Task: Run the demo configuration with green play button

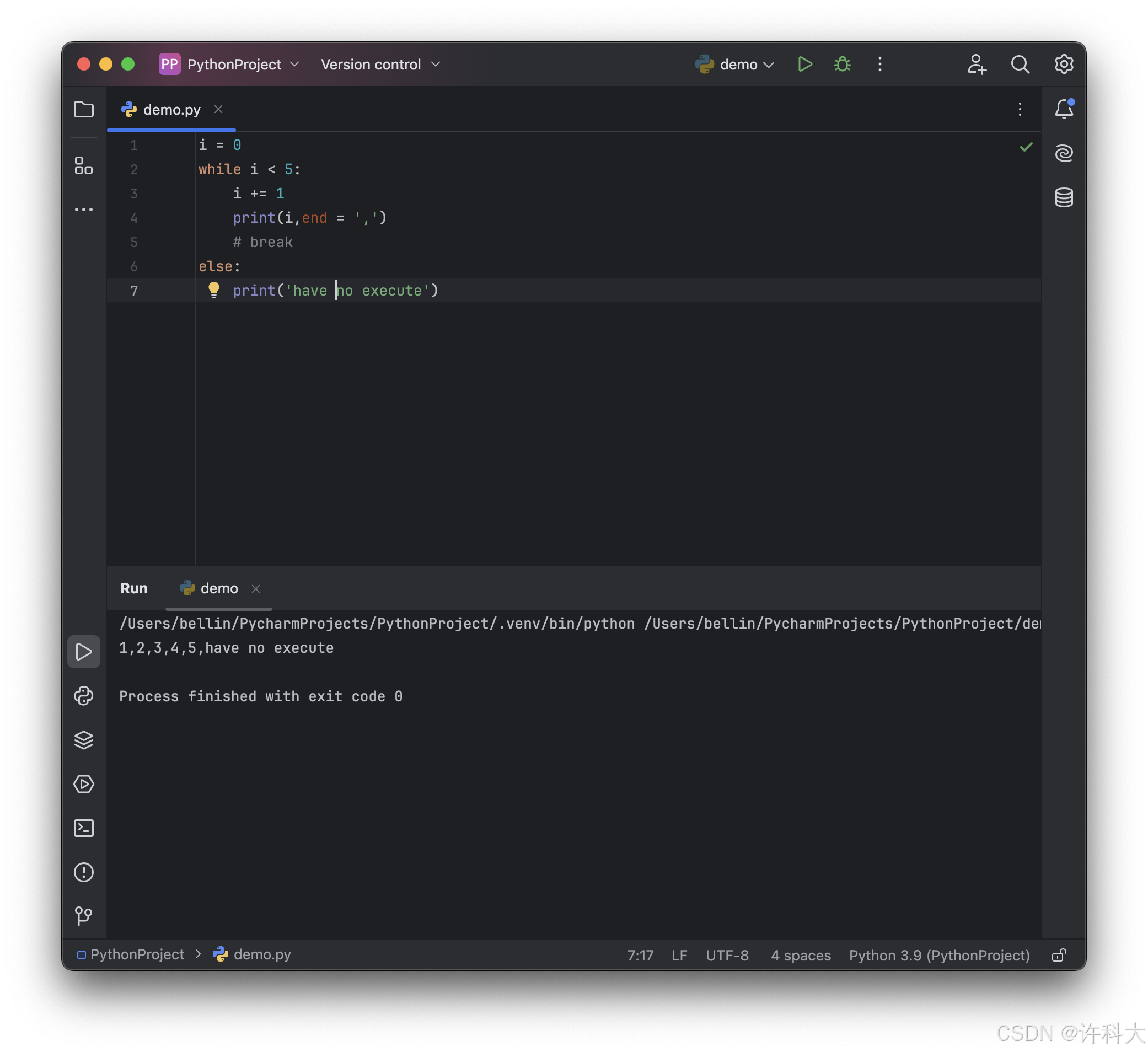Action: (804, 65)
